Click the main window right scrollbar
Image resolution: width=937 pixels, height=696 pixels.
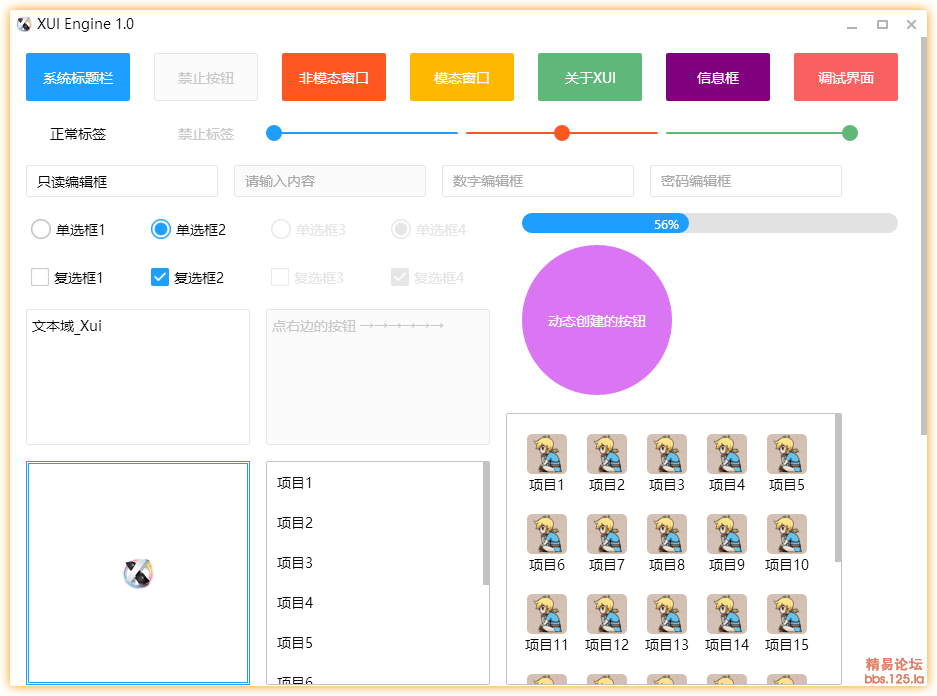(924, 236)
